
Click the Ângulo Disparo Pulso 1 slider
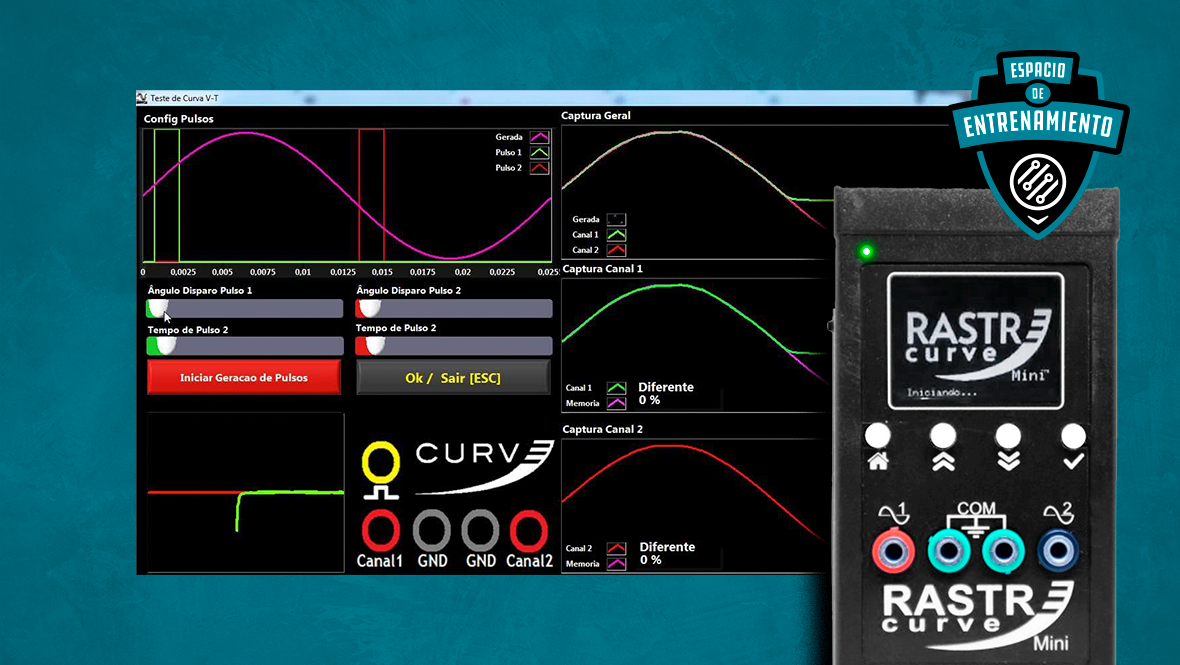point(245,308)
